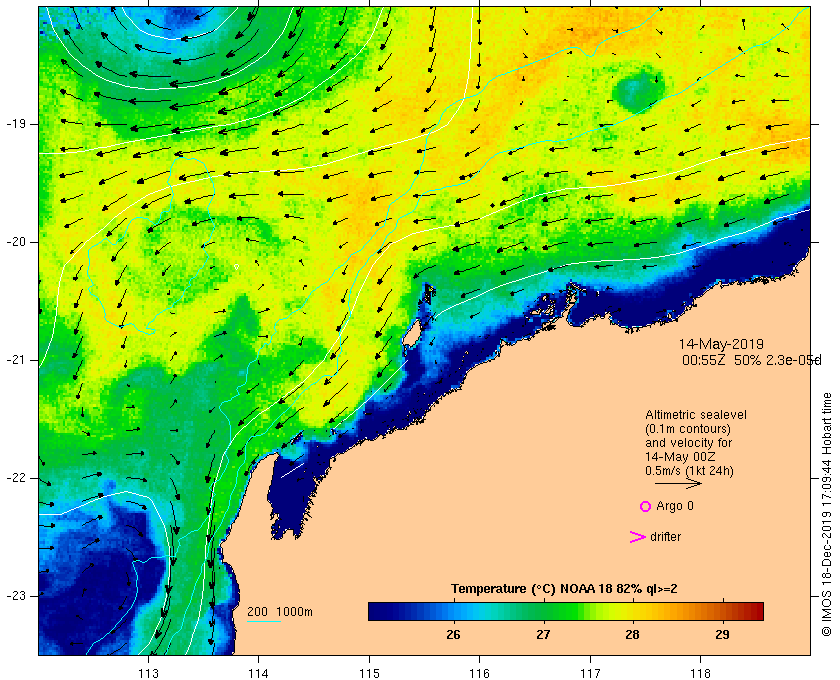The height and width of the screenshot is (680, 840).
Task: Click the '14-May 00Z' legend text
Action: 680,457
